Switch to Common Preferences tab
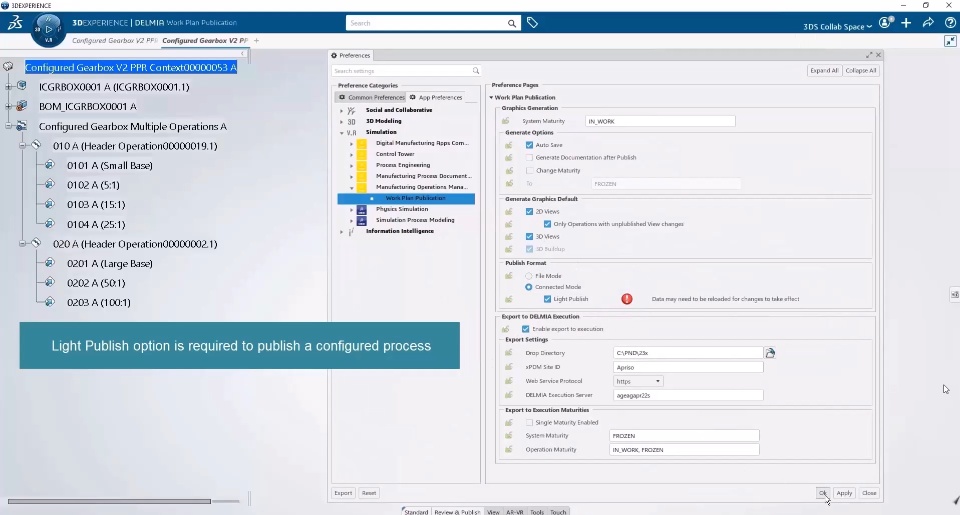 pos(372,97)
